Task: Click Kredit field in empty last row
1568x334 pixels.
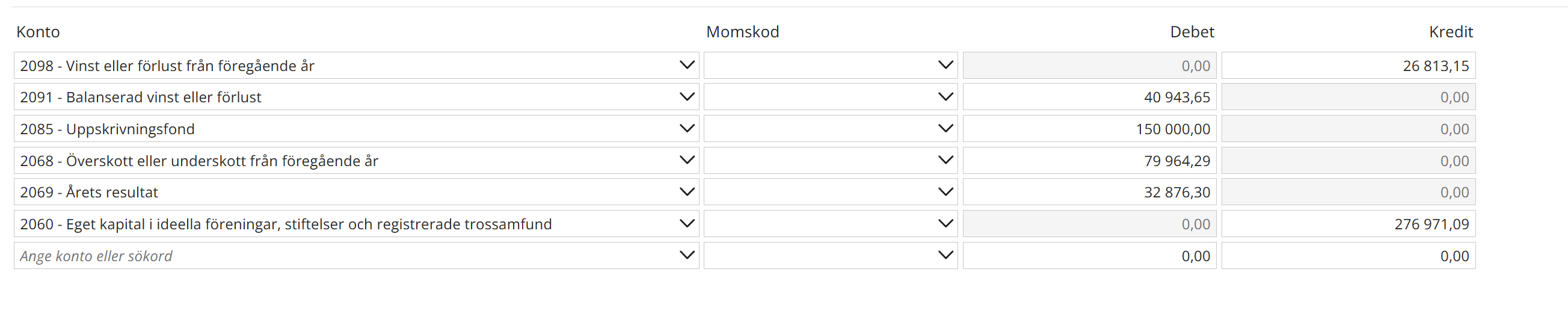Action: (x=1348, y=256)
